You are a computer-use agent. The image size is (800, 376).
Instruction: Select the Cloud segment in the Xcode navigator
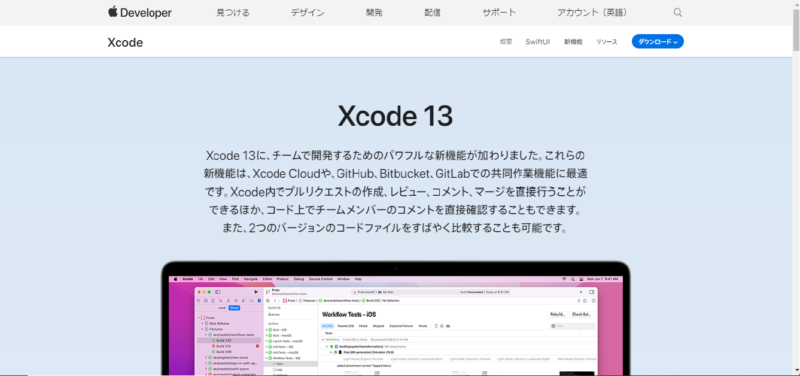(234, 308)
